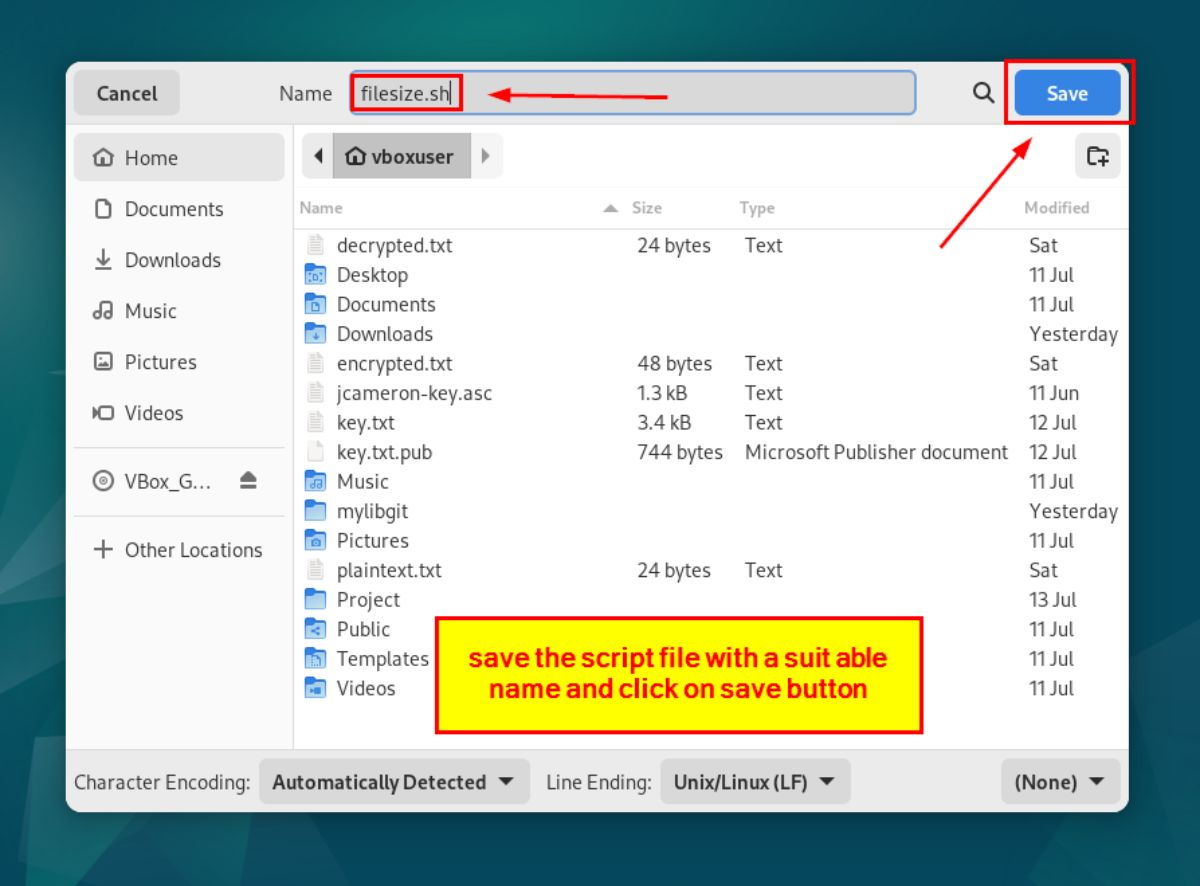Viewport: 1200px width, 886px height.
Task: Sort files by the Size column
Action: 646,208
